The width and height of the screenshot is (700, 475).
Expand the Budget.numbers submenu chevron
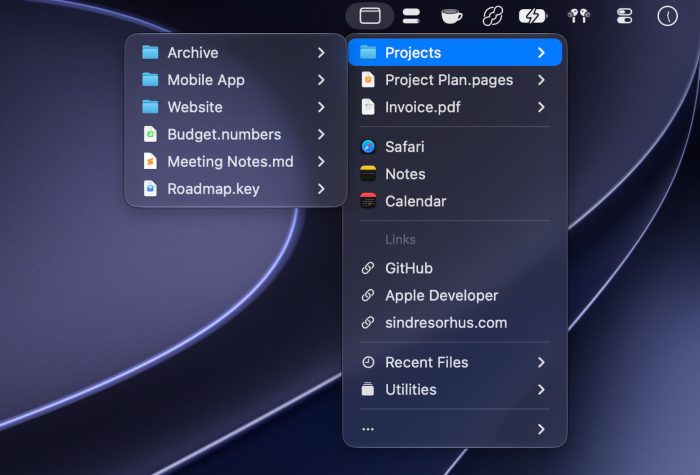click(321, 134)
